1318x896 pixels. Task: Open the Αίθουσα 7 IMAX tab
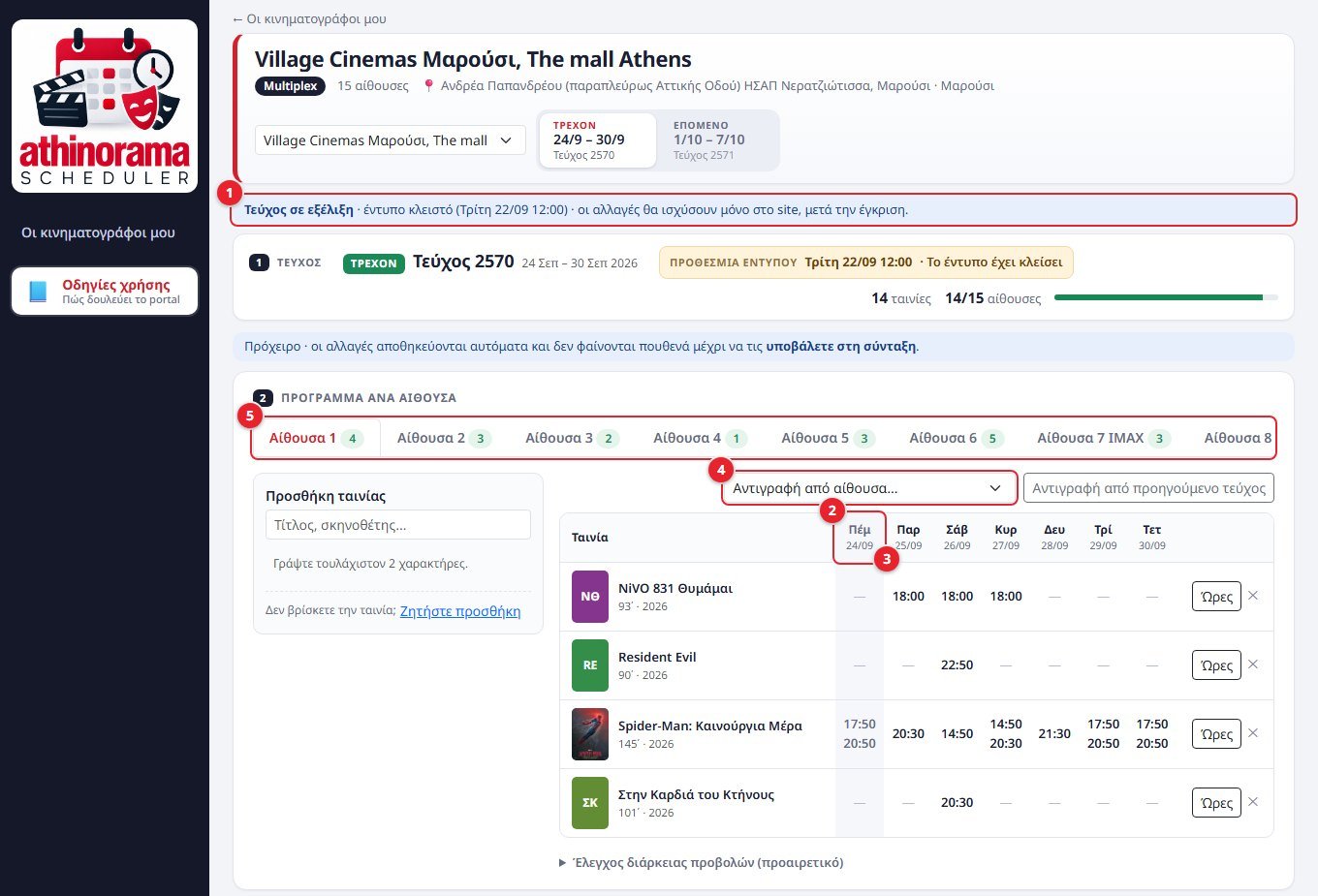(1104, 438)
